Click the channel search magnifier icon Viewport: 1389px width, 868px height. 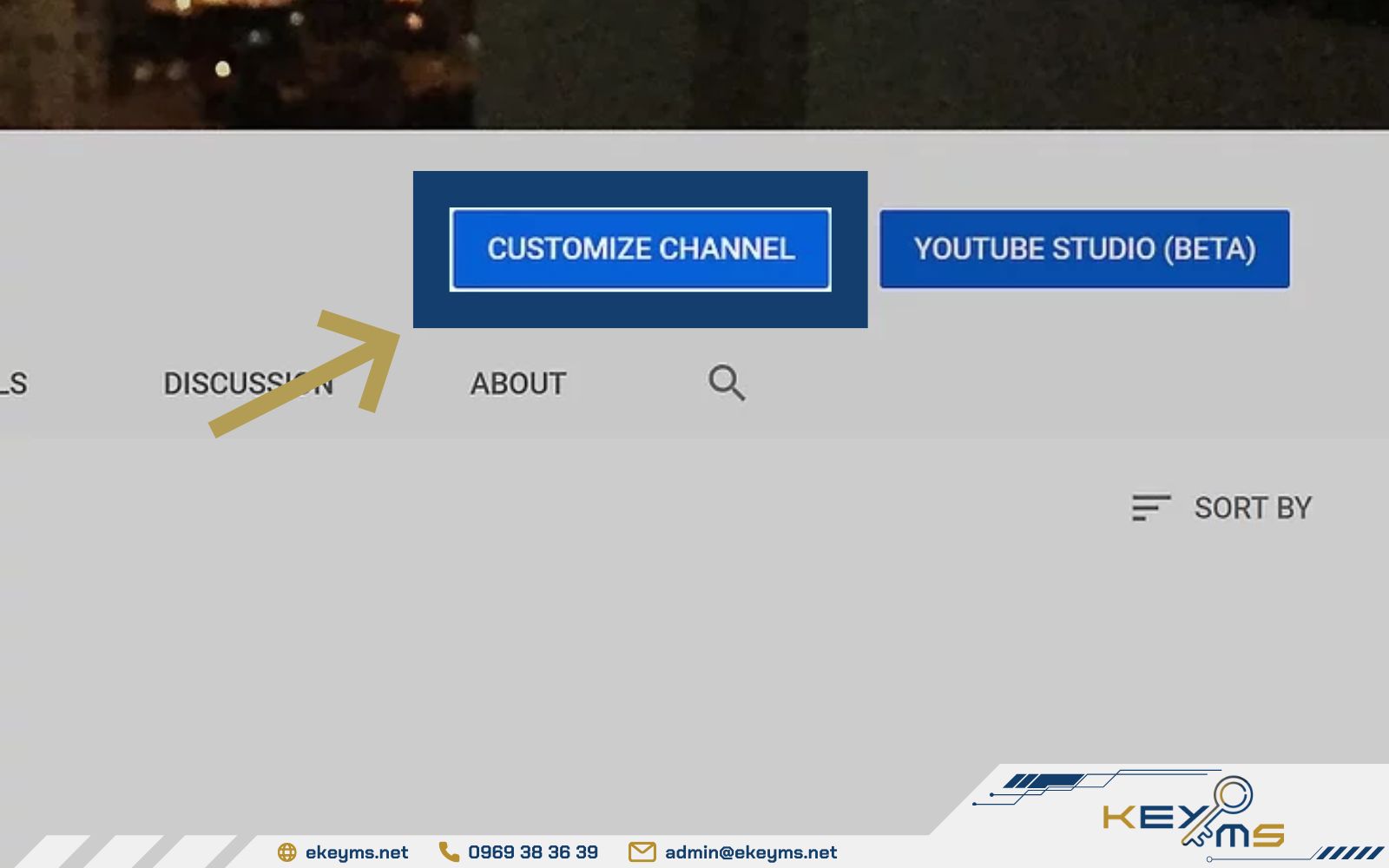726,383
